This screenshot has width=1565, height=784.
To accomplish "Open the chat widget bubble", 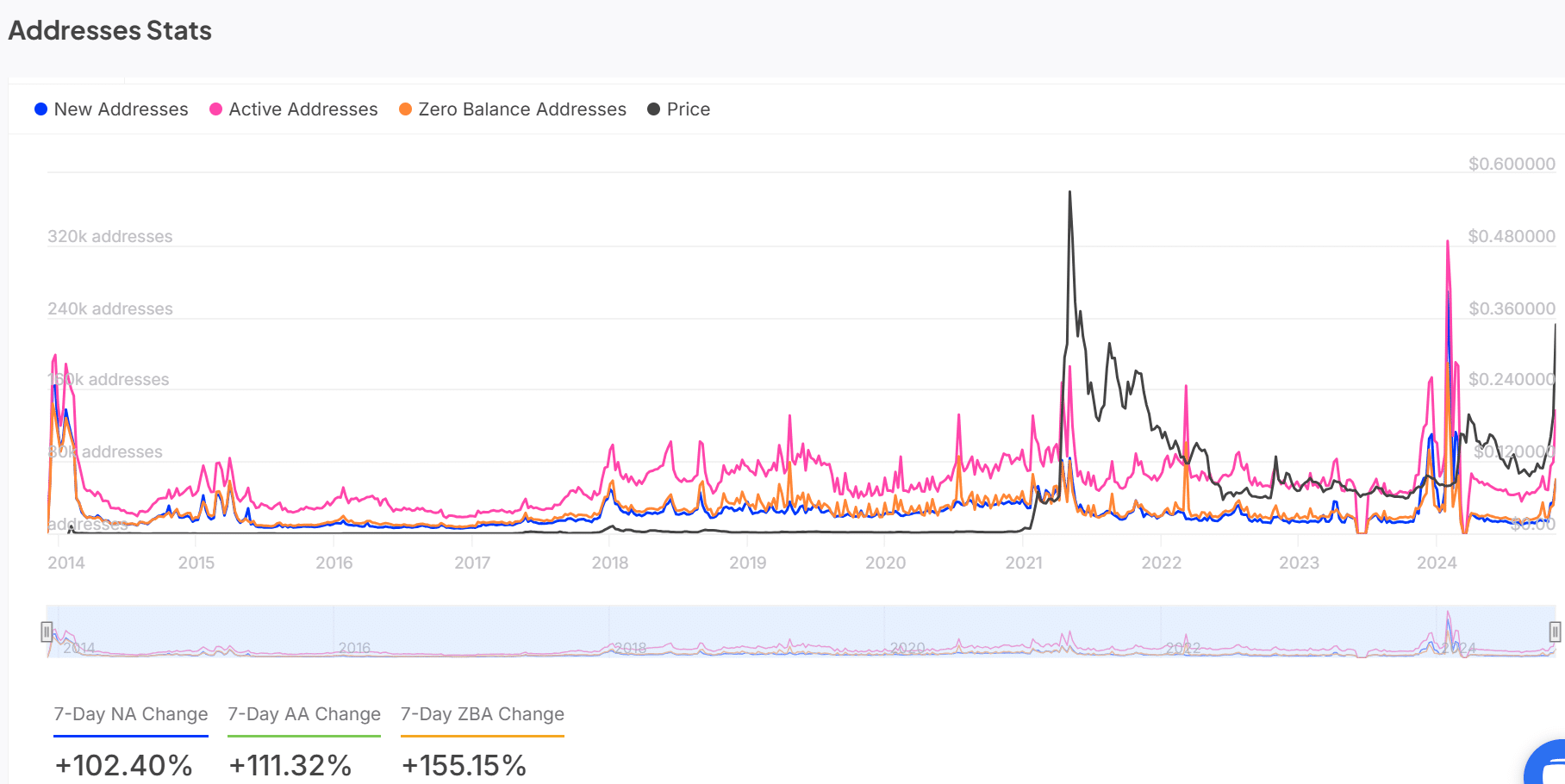I will [1548, 763].
